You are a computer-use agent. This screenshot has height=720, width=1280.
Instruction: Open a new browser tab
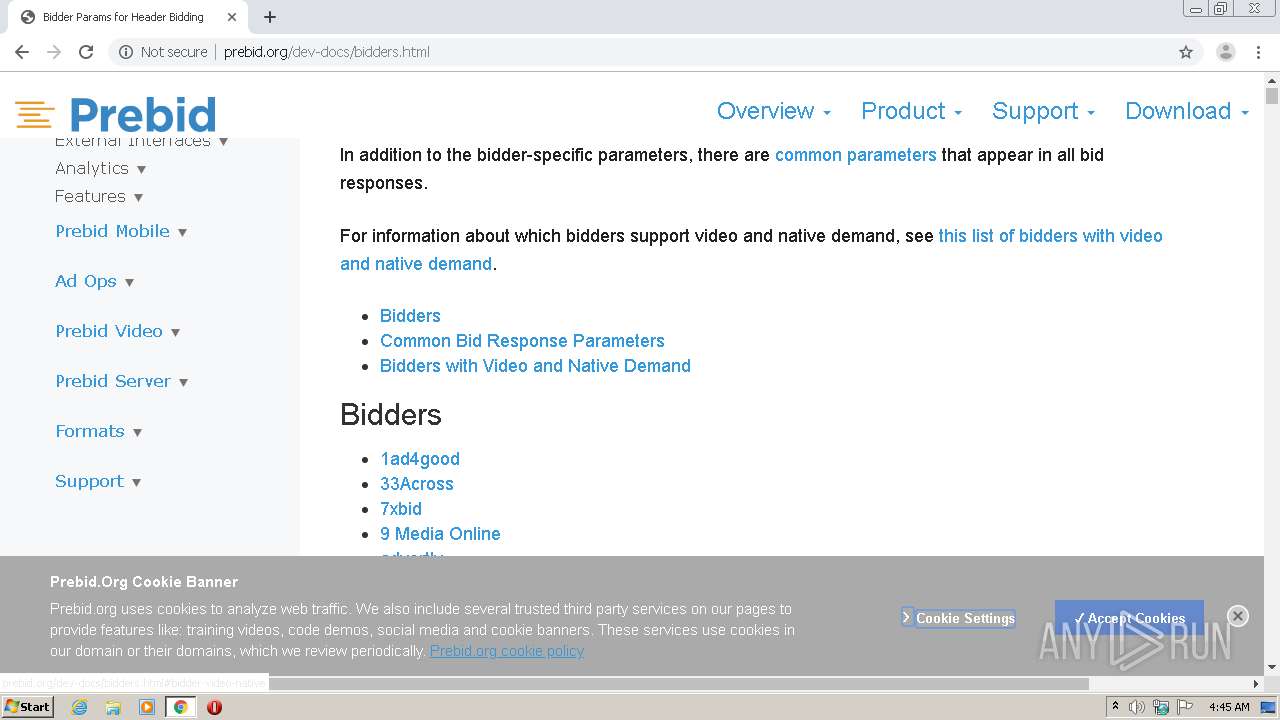[x=270, y=17]
